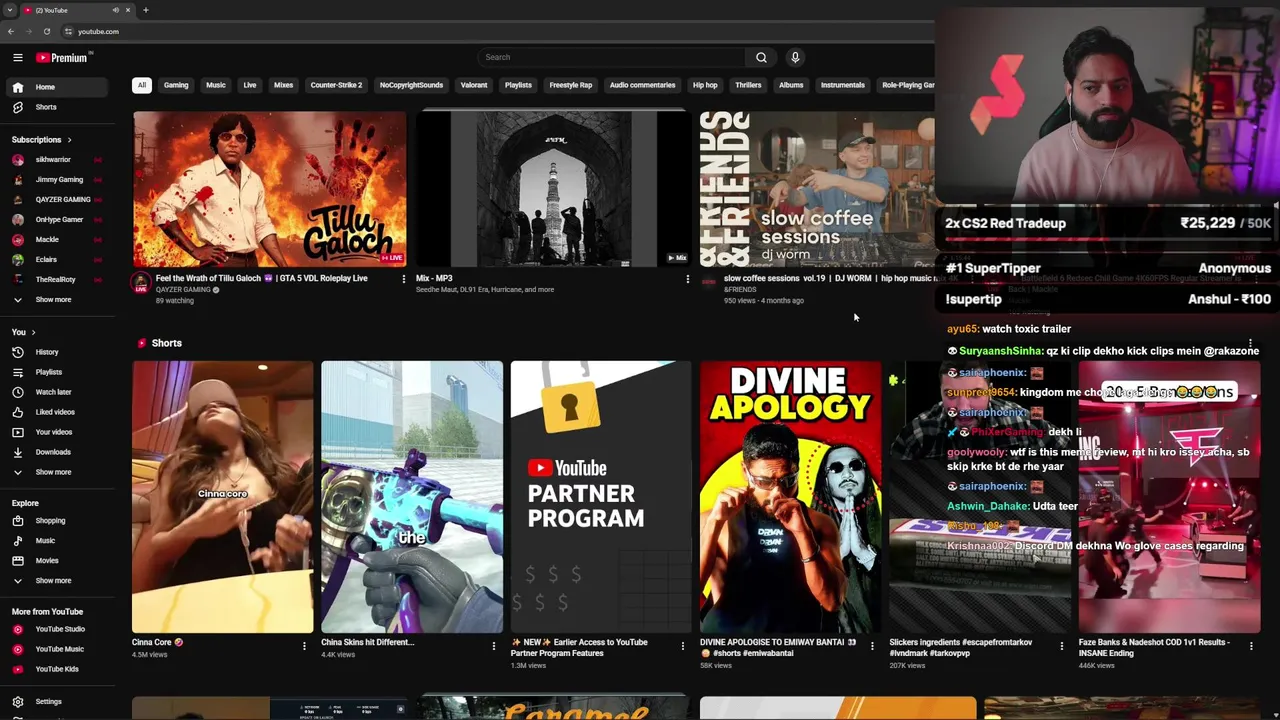The height and width of the screenshot is (720, 1280).
Task: Play the Divine Apology short thumbnail
Action: (790, 497)
